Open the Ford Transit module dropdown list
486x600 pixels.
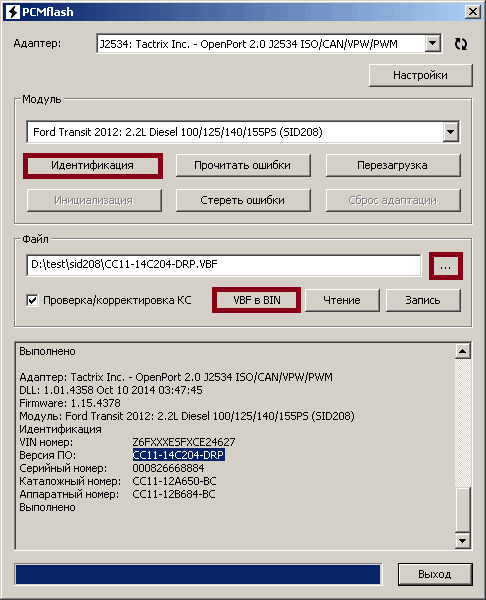(451, 132)
